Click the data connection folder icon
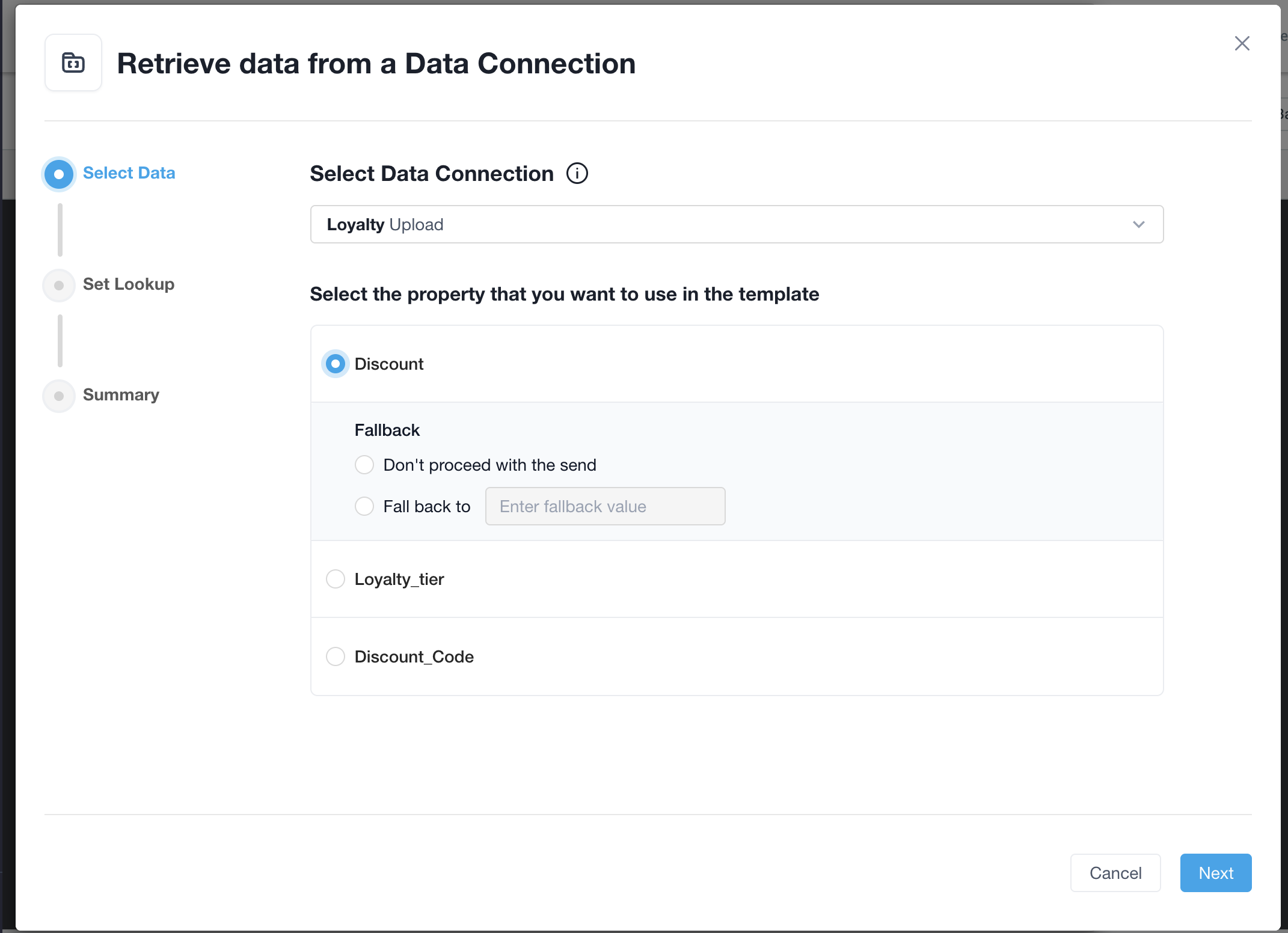 click(73, 63)
